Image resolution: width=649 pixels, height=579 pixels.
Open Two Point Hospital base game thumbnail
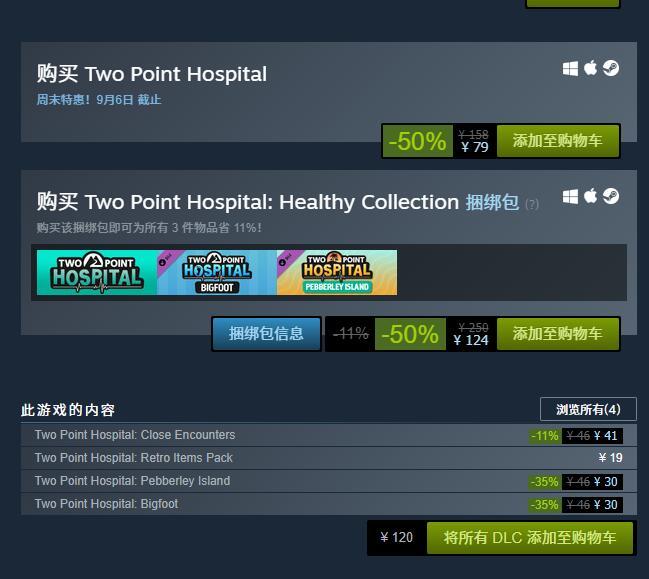click(x=97, y=272)
